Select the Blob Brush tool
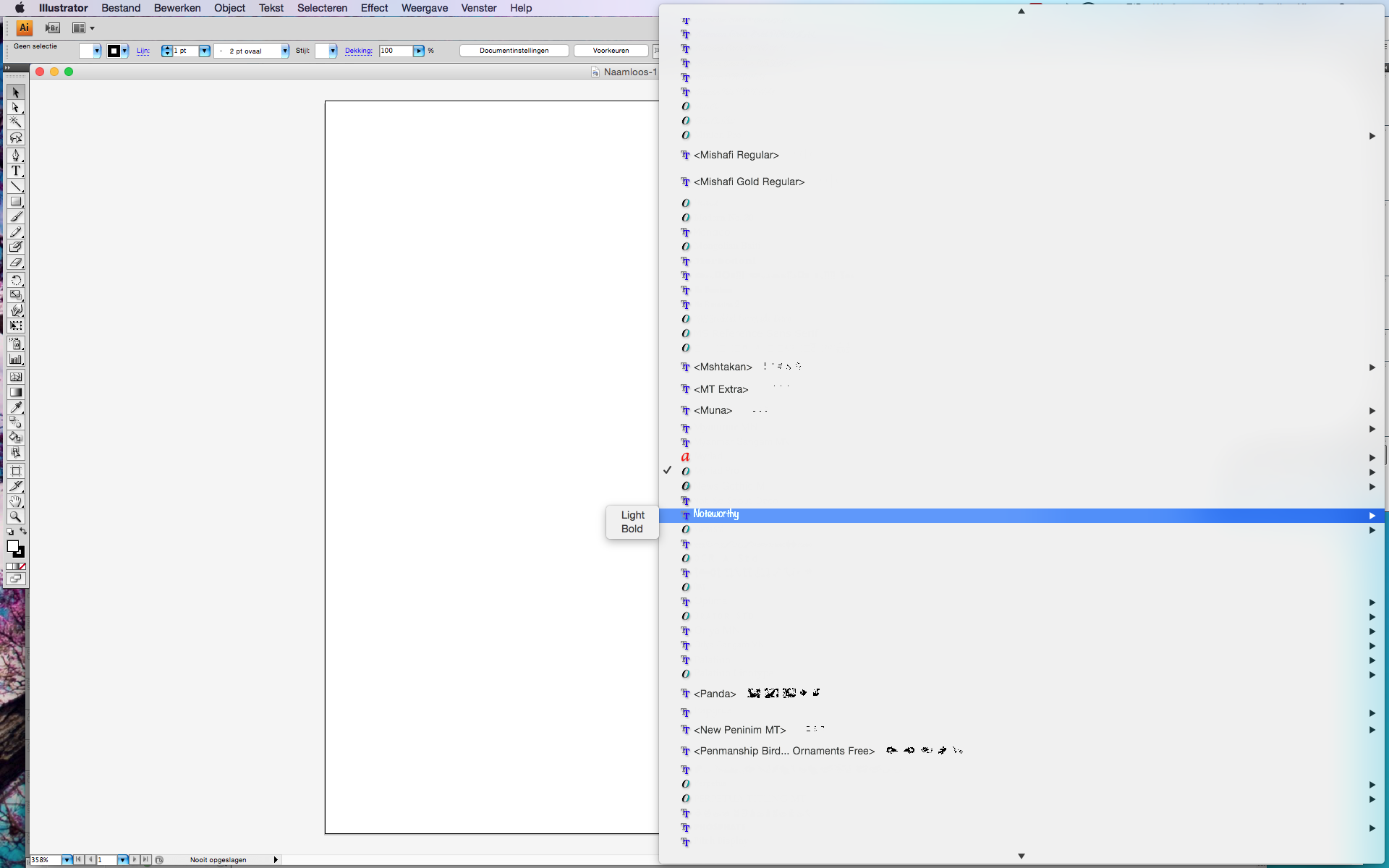The image size is (1389, 868). point(16,247)
